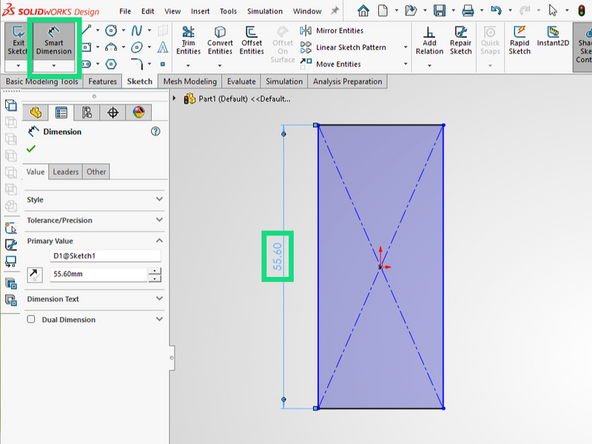Click Mirror Entities
Screen dimensions: 592x444
331,31
